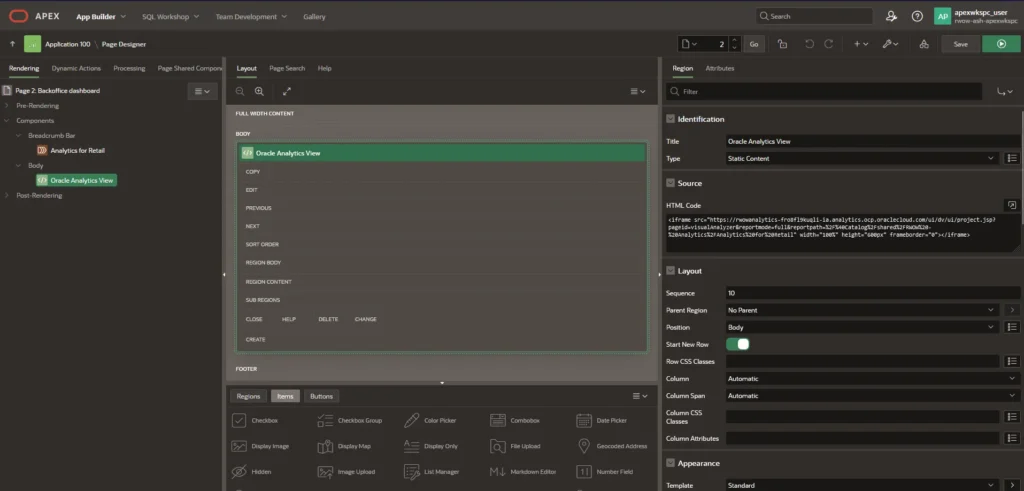Collapse the Identification section
Image resolution: width=1024 pixels, height=491 pixels.
coord(670,119)
